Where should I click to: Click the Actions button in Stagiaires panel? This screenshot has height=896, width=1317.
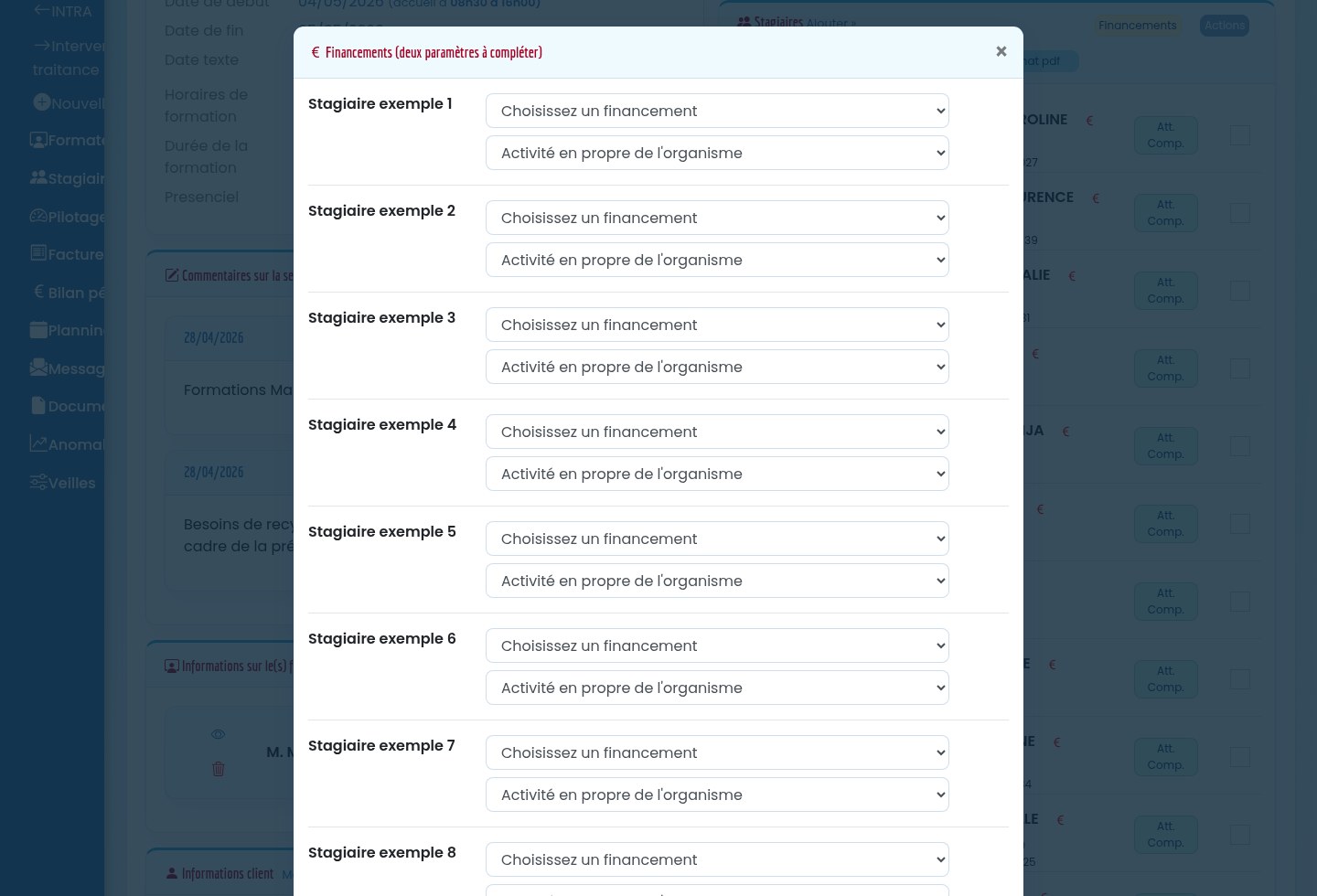pyautogui.click(x=1225, y=26)
